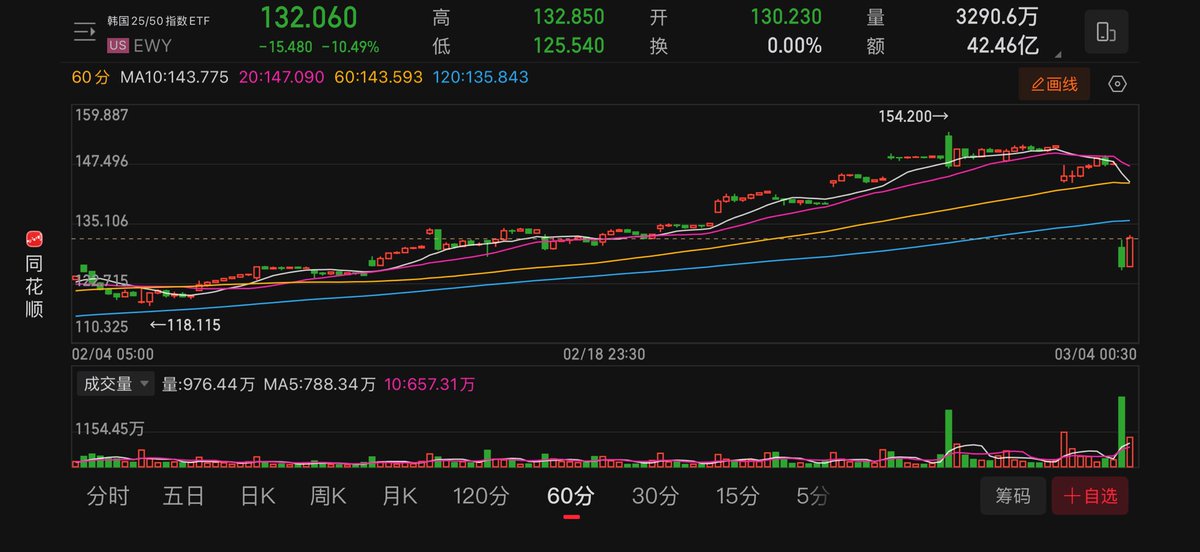The height and width of the screenshot is (552, 1200).
Task: Expand quote details corner triangle
Action: 1059,55
